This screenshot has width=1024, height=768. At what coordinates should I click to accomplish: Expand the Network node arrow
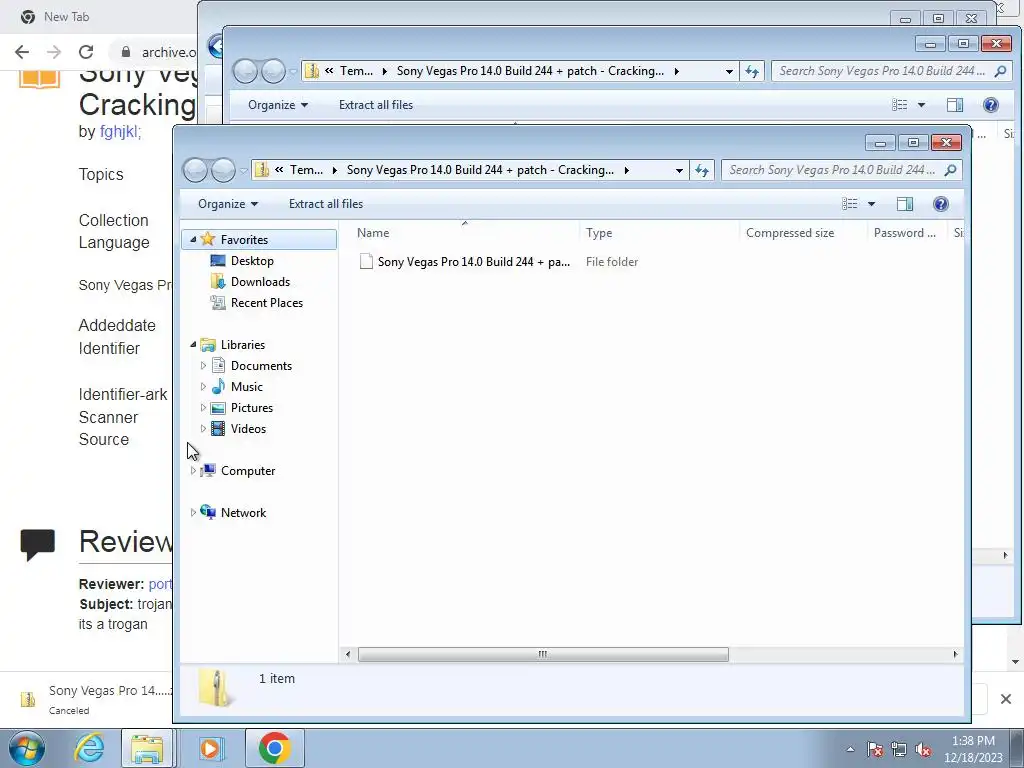click(x=193, y=513)
